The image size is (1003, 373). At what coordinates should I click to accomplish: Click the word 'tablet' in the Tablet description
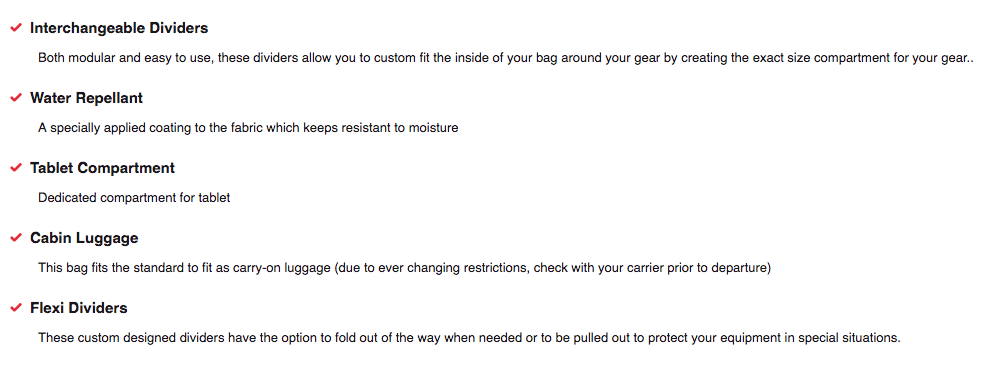click(214, 198)
